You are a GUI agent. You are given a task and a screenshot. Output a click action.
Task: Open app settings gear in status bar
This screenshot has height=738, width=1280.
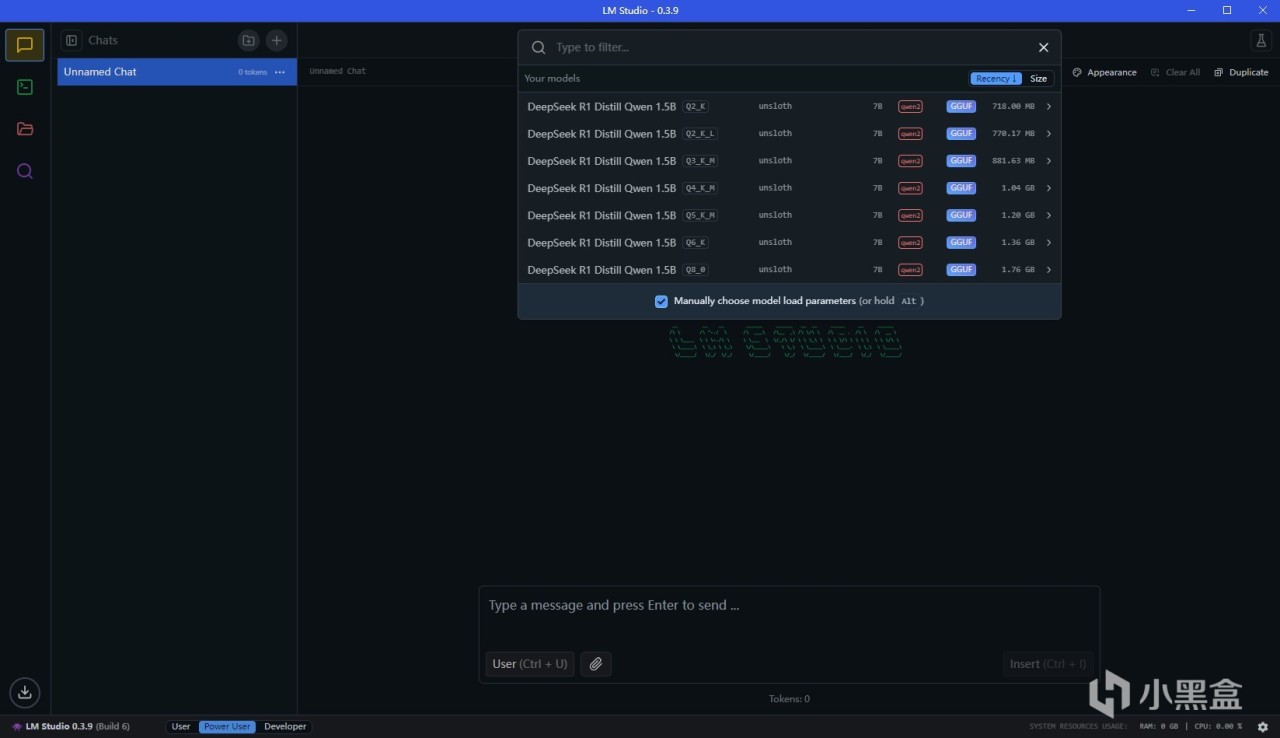click(1262, 726)
